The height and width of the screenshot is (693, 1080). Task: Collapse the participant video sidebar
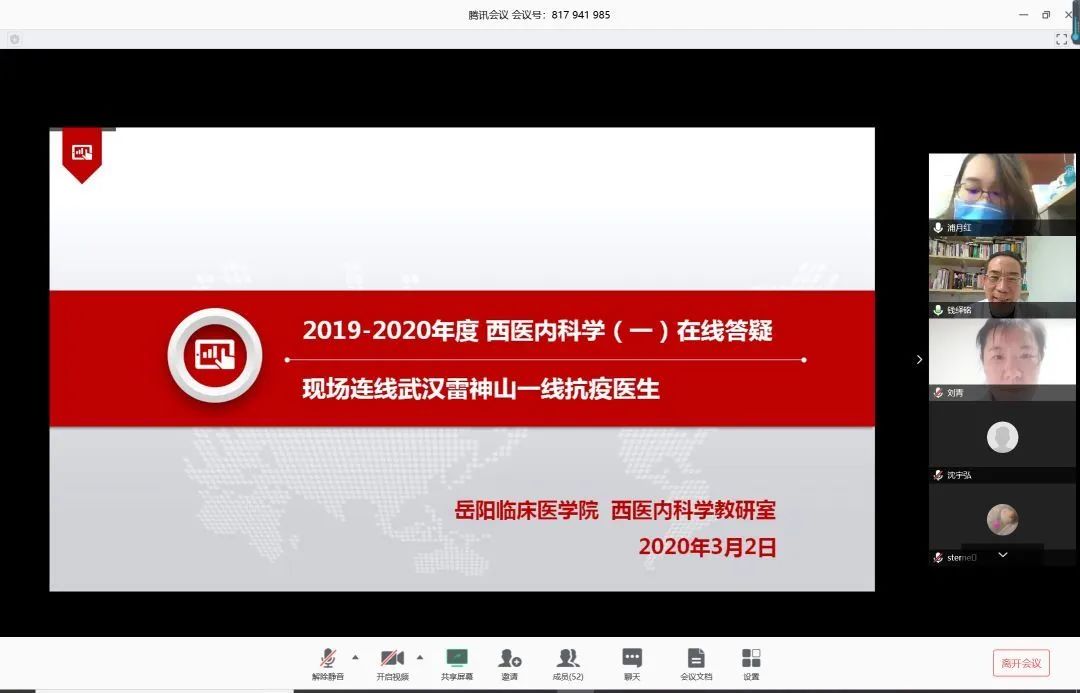(919, 359)
